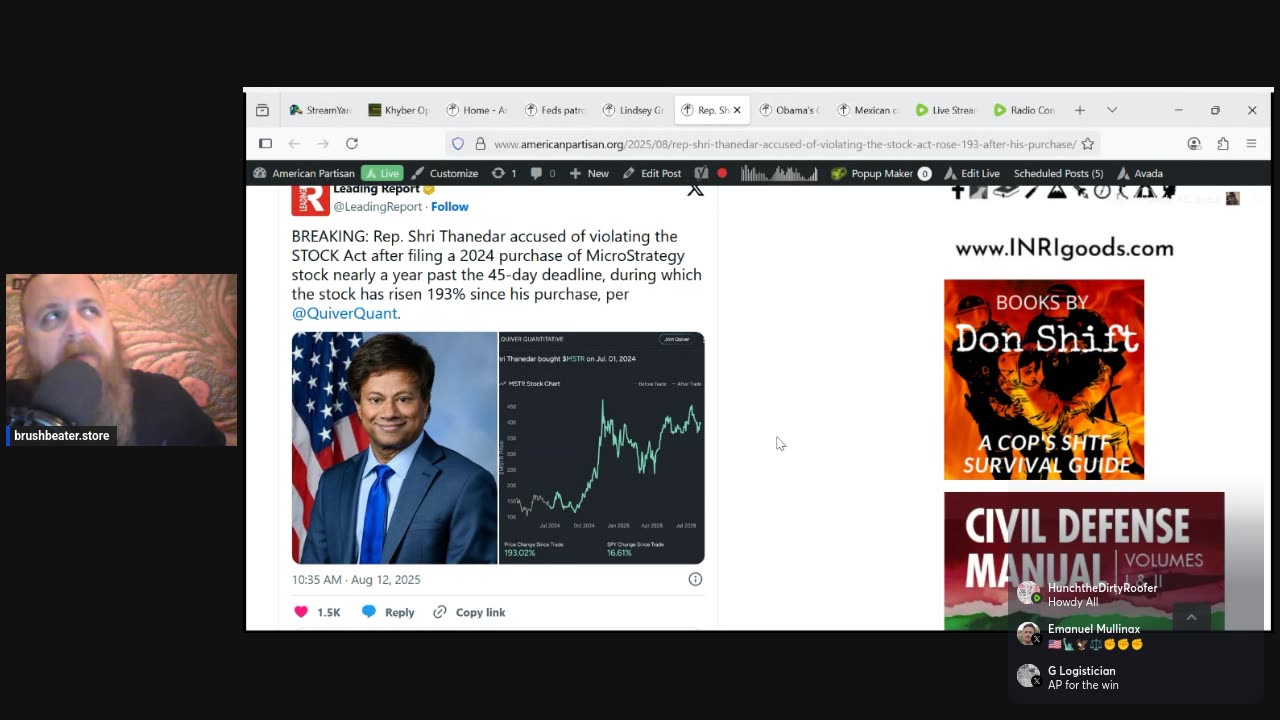
Task: Click the audio waveform meter in admin bar
Action: [x=779, y=173]
